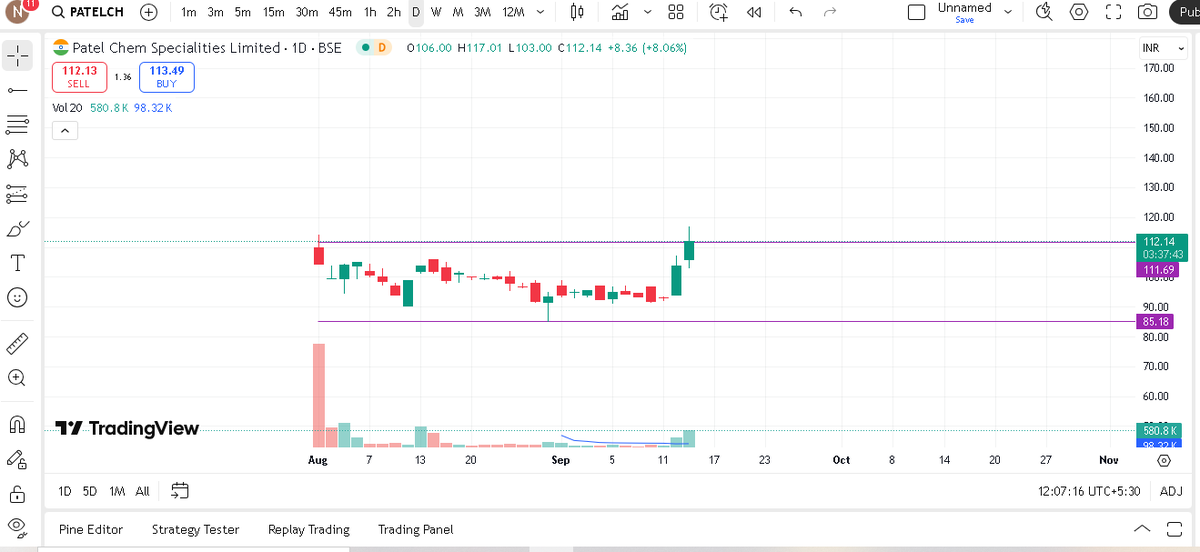The image size is (1200, 552).
Task: Create an alert with clock icon
Action: pos(718,12)
